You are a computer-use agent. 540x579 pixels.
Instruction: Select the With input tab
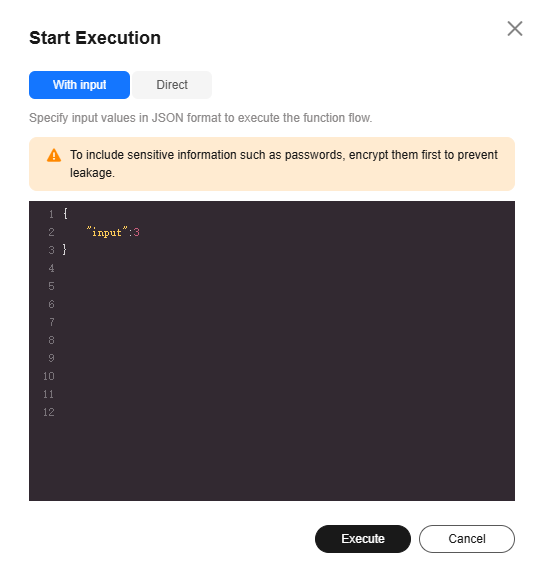point(79,85)
